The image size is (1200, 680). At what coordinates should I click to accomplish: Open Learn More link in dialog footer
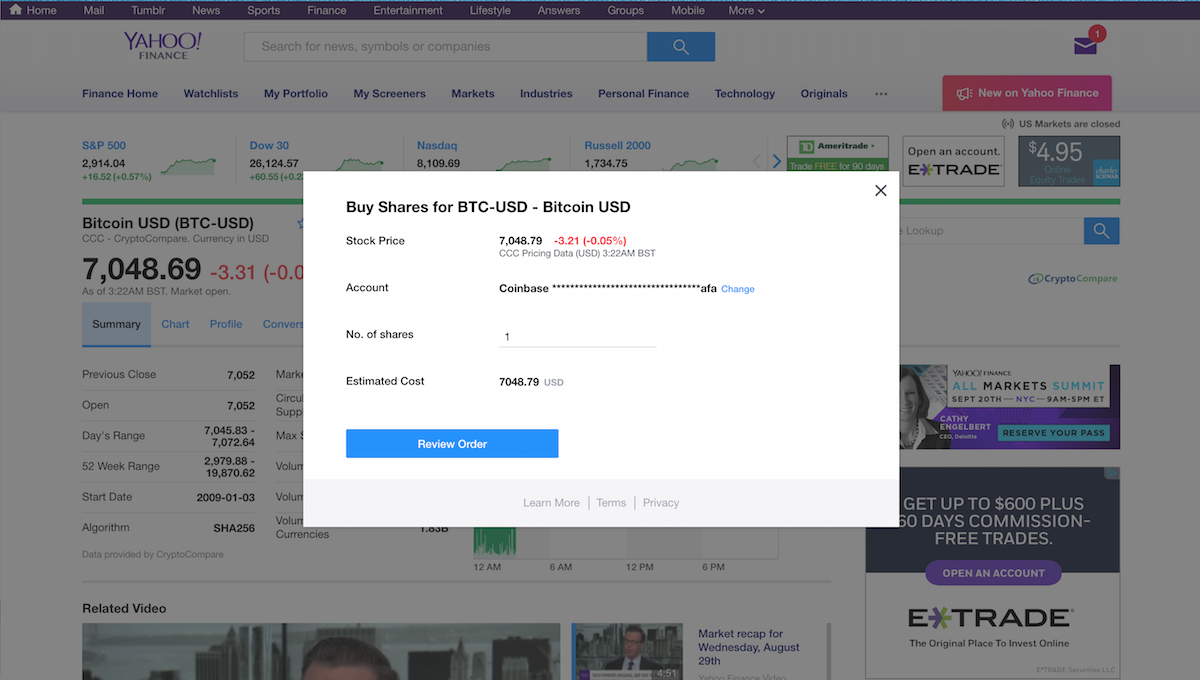pos(551,503)
